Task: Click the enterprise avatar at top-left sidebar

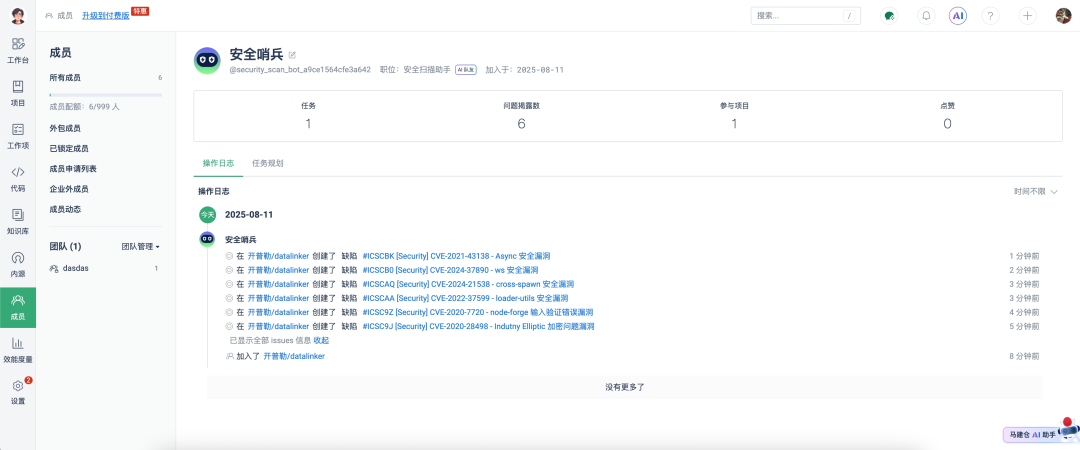Action: click(x=18, y=15)
